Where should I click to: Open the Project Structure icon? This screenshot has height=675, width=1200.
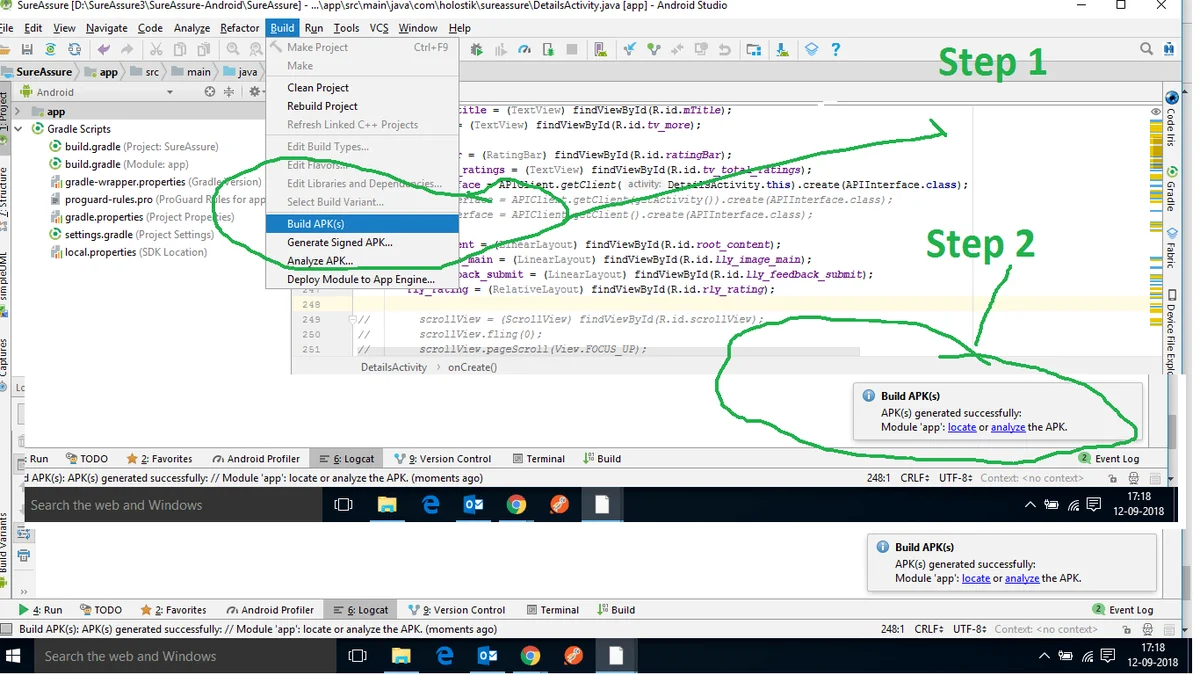(x=753, y=49)
